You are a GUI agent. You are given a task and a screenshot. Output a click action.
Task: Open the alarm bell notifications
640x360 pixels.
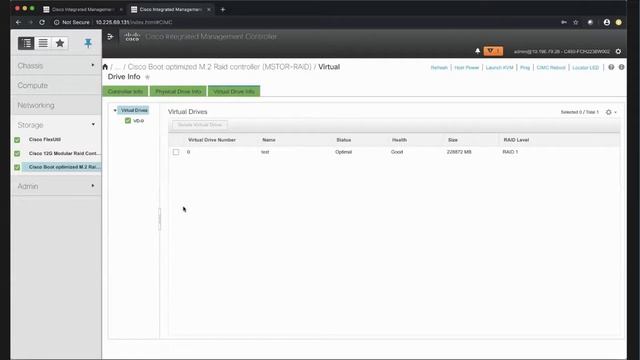[478, 51]
